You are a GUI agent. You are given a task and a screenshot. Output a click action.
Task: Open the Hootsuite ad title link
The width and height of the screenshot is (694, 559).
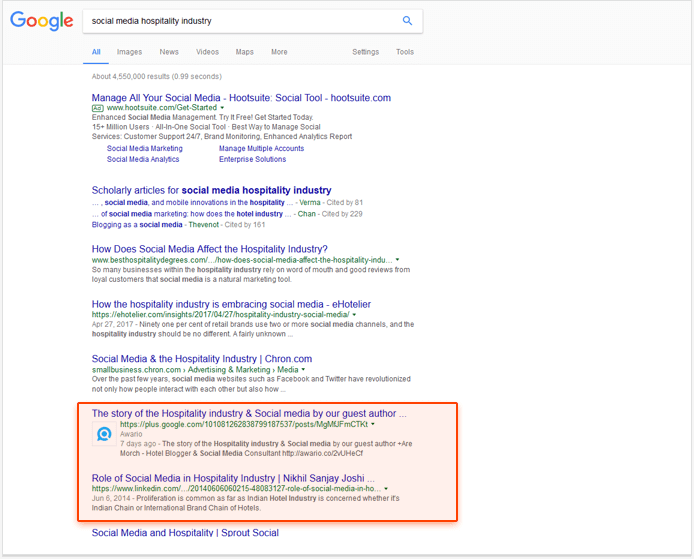tap(241, 98)
